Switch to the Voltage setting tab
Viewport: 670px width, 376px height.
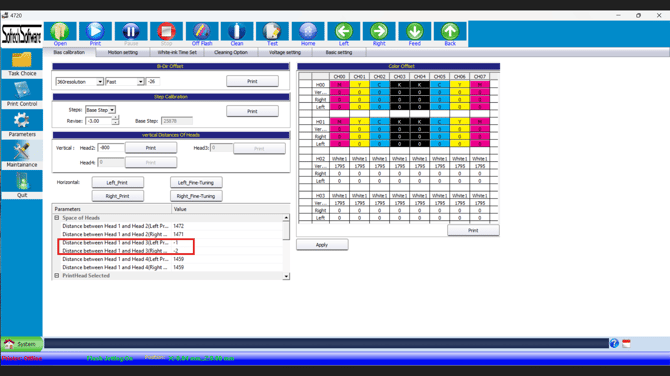coord(285,53)
